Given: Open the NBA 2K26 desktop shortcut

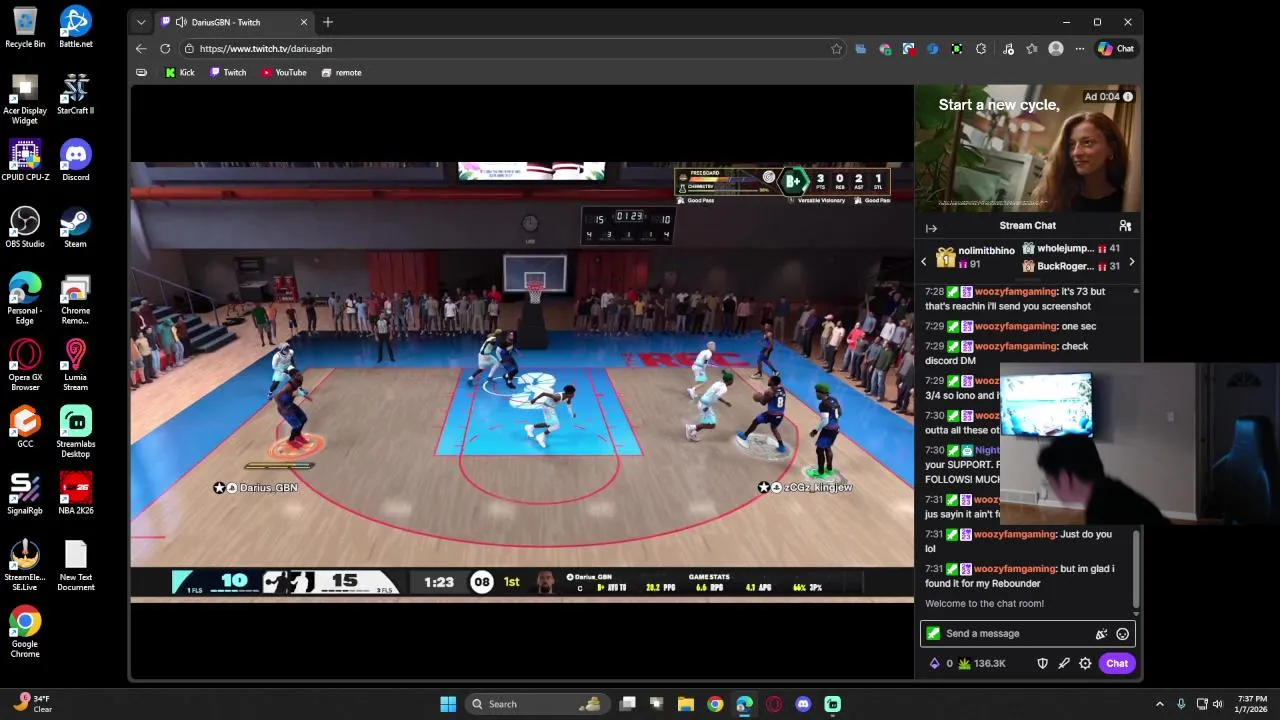Looking at the screenshot, I should coord(75,494).
